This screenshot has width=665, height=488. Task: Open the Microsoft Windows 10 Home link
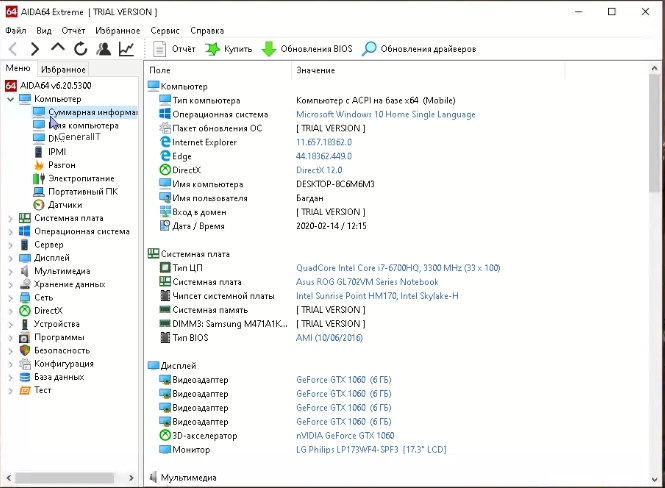click(386, 114)
